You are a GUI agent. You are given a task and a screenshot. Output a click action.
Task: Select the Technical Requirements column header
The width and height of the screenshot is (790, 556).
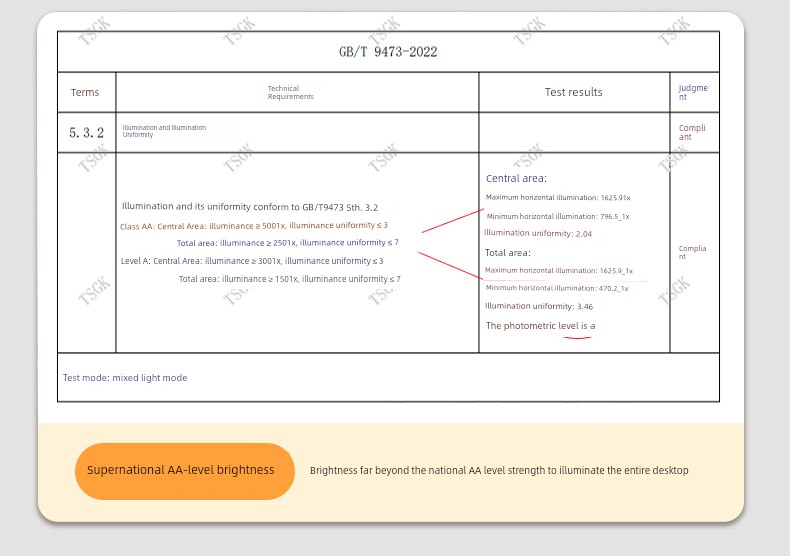point(290,93)
